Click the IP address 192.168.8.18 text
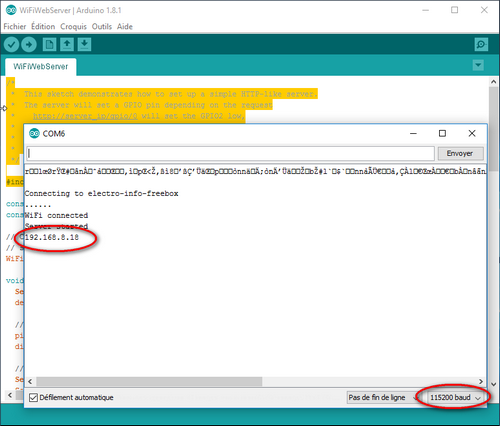The height and width of the screenshot is (426, 500). point(52,237)
